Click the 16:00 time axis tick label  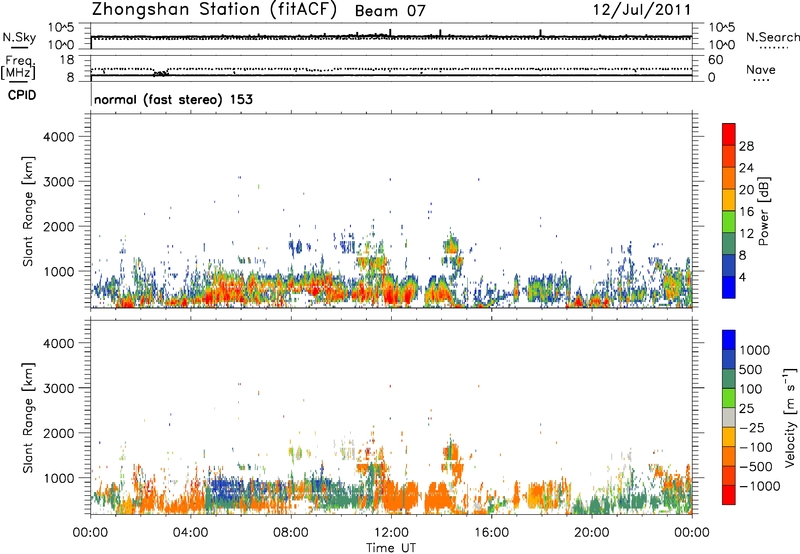pyautogui.click(x=491, y=533)
